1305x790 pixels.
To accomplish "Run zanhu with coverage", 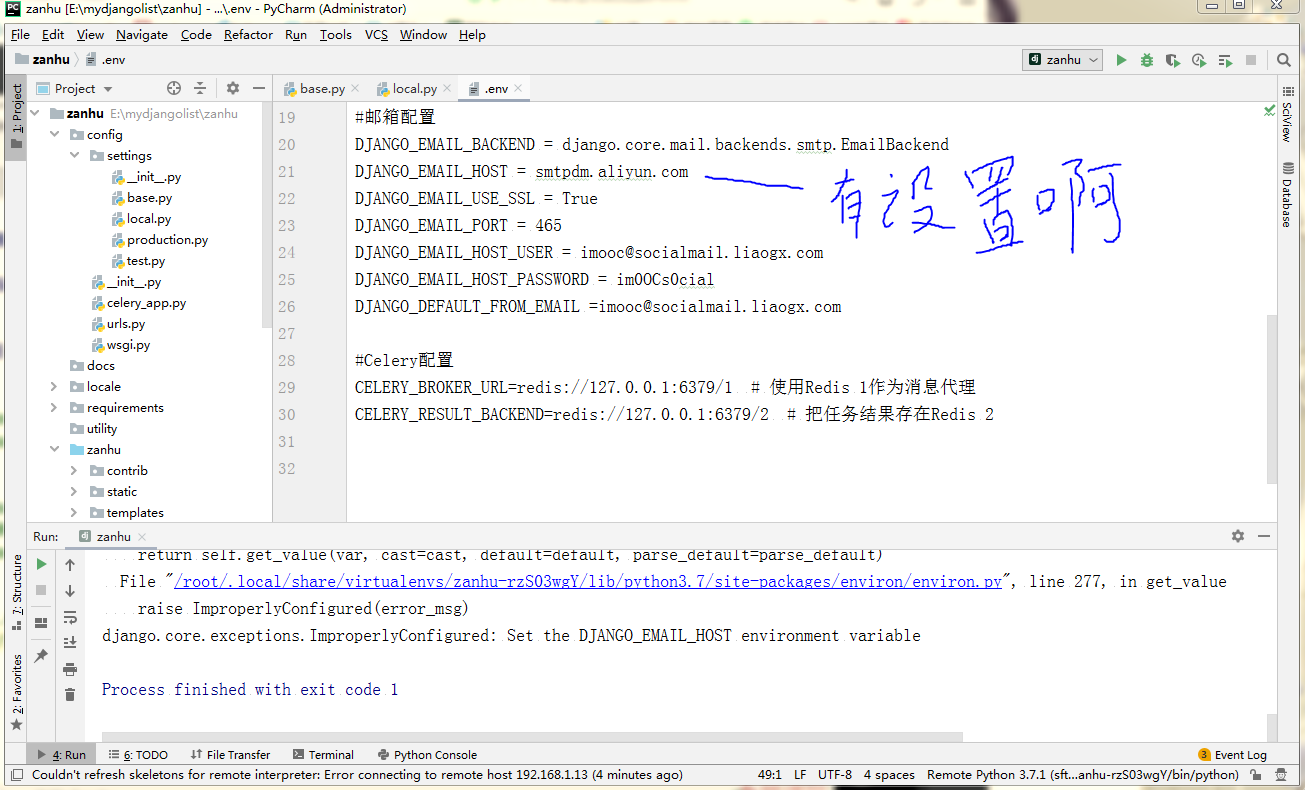I will (1173, 60).
